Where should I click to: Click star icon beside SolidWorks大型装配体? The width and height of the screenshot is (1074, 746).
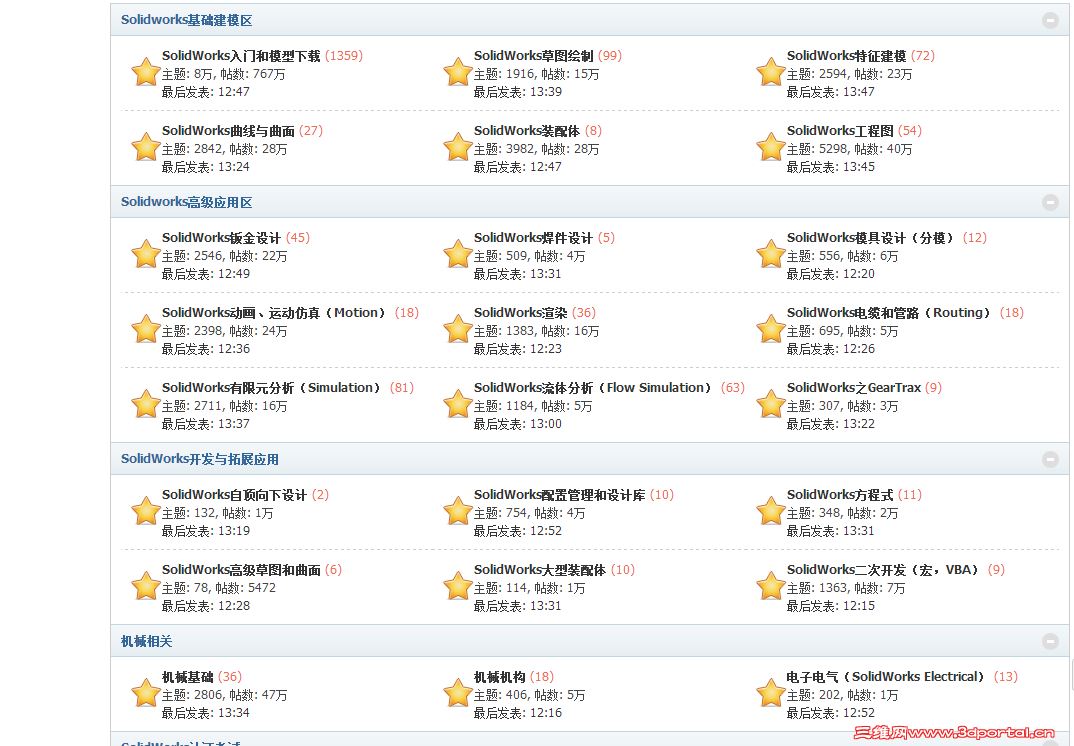(x=458, y=586)
